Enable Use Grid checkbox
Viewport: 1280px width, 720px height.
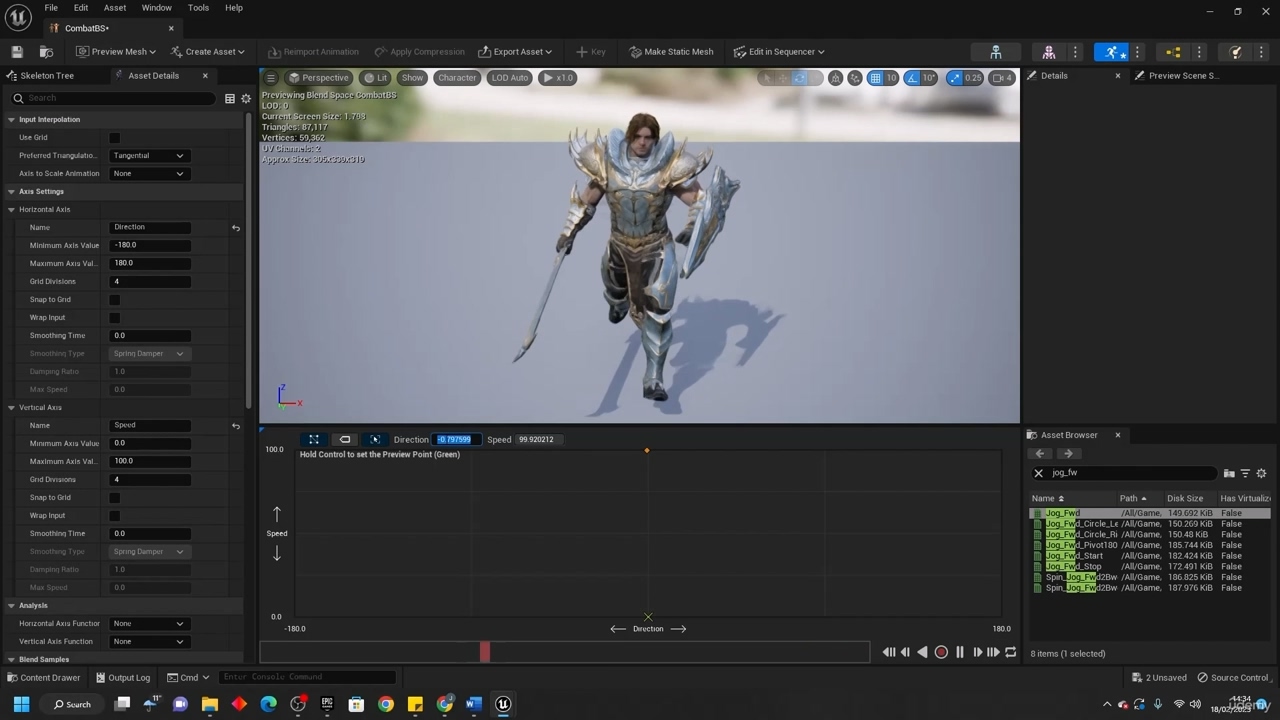114,138
